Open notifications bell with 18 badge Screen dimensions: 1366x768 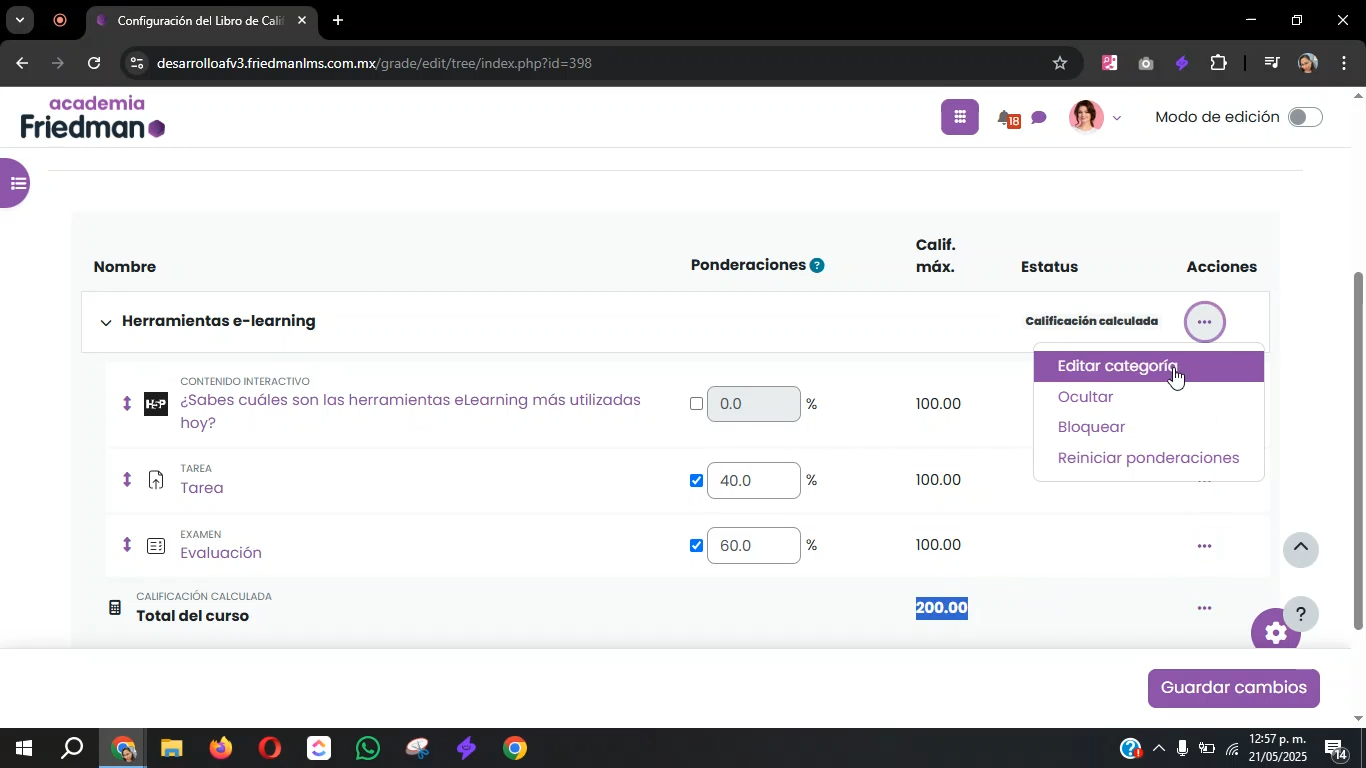click(x=1008, y=119)
